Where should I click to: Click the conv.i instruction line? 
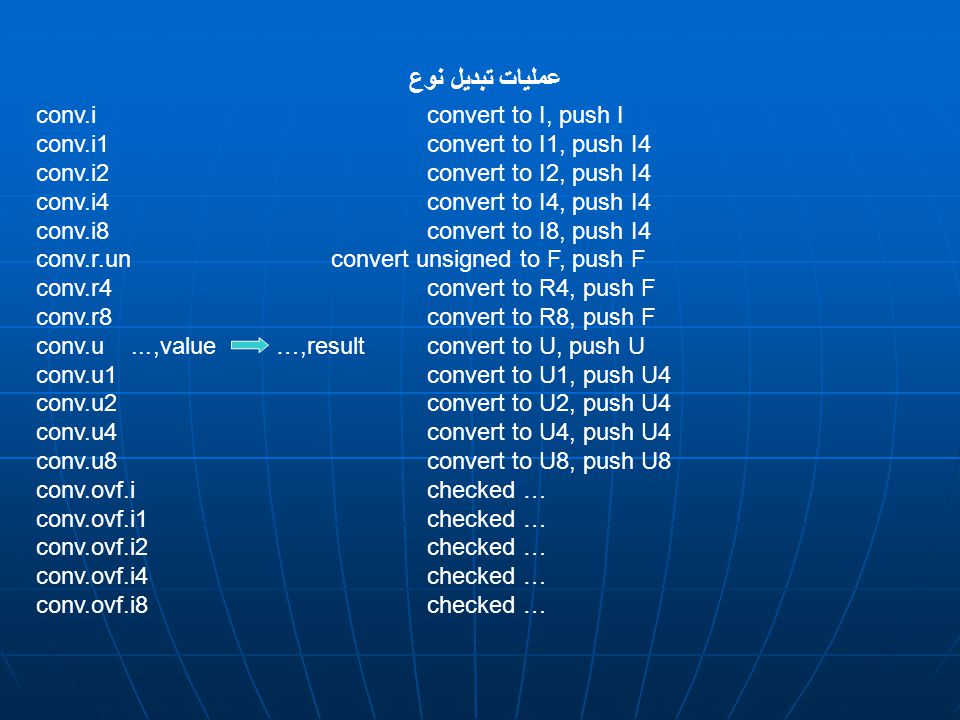[66, 115]
